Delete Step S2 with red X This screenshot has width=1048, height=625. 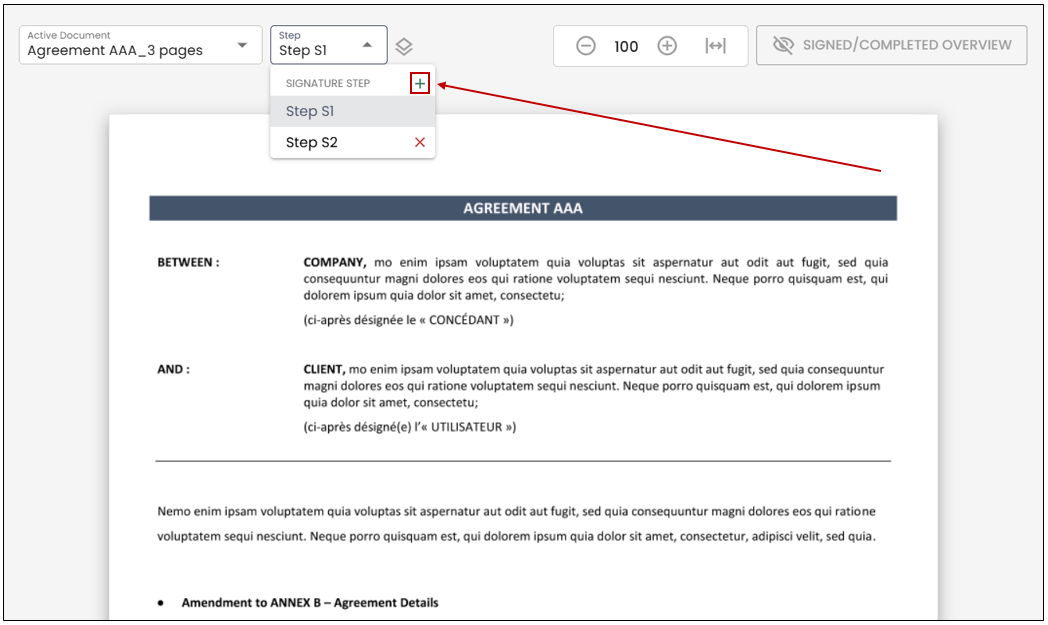coord(420,142)
